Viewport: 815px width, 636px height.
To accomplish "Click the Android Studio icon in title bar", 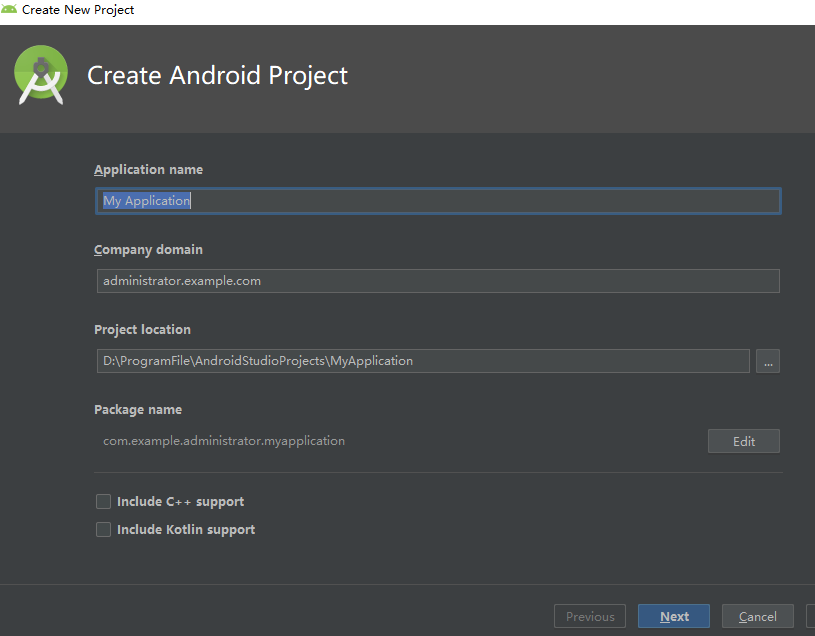I will 10,10.
